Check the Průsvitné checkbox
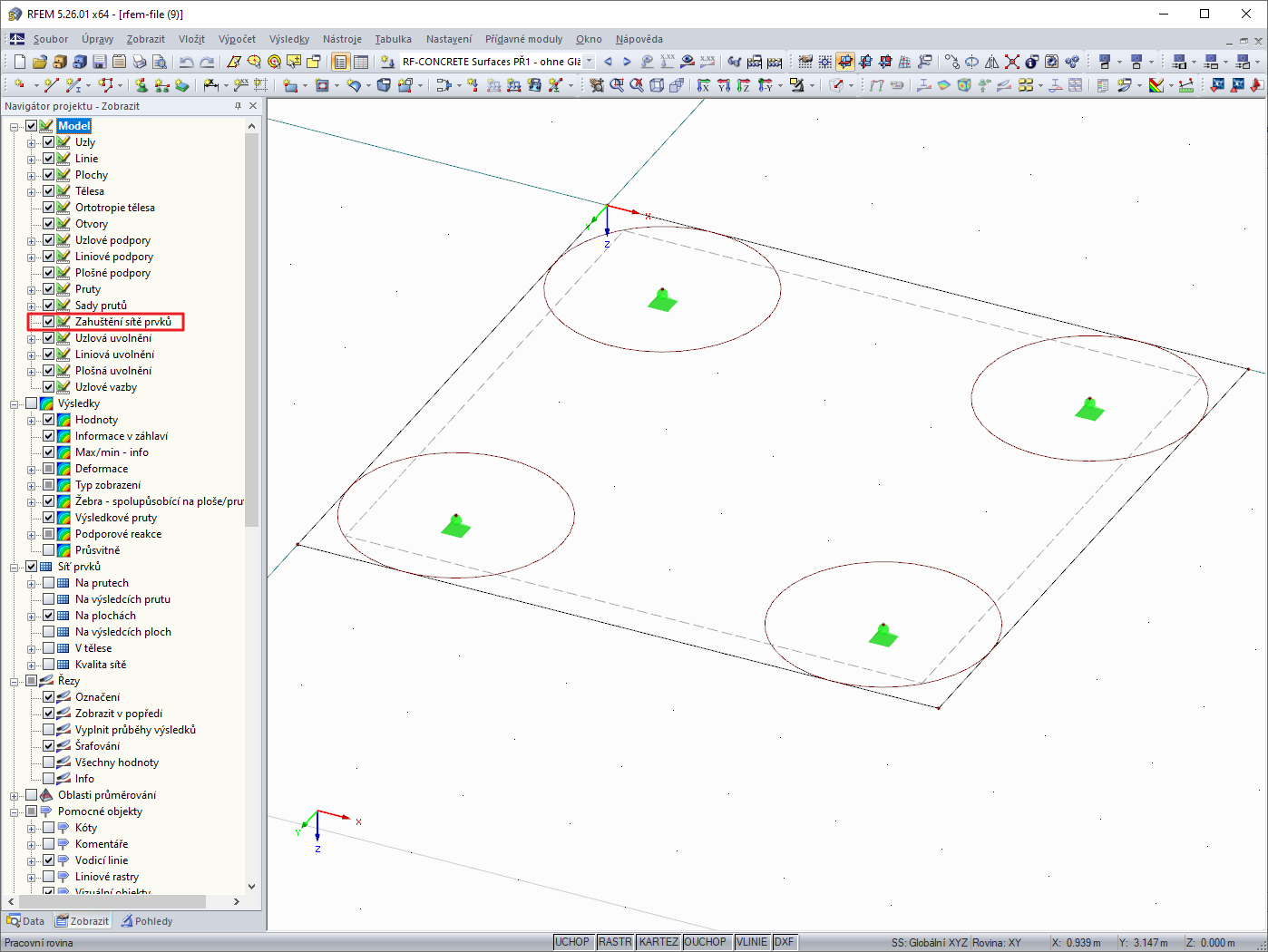The height and width of the screenshot is (952, 1268). tap(49, 550)
